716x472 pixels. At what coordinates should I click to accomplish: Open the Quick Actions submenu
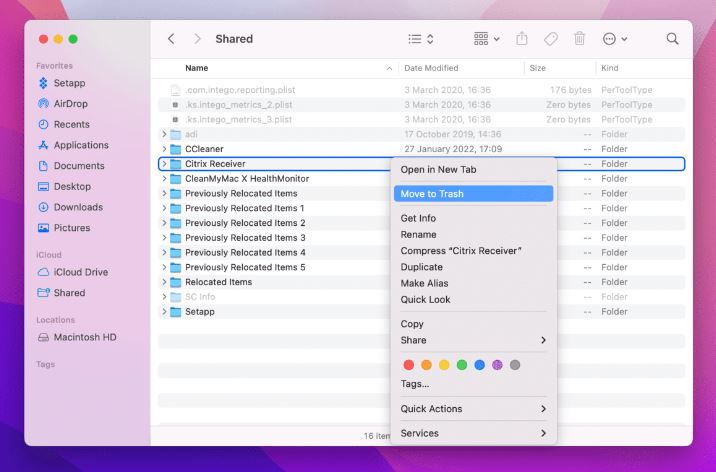pos(474,409)
